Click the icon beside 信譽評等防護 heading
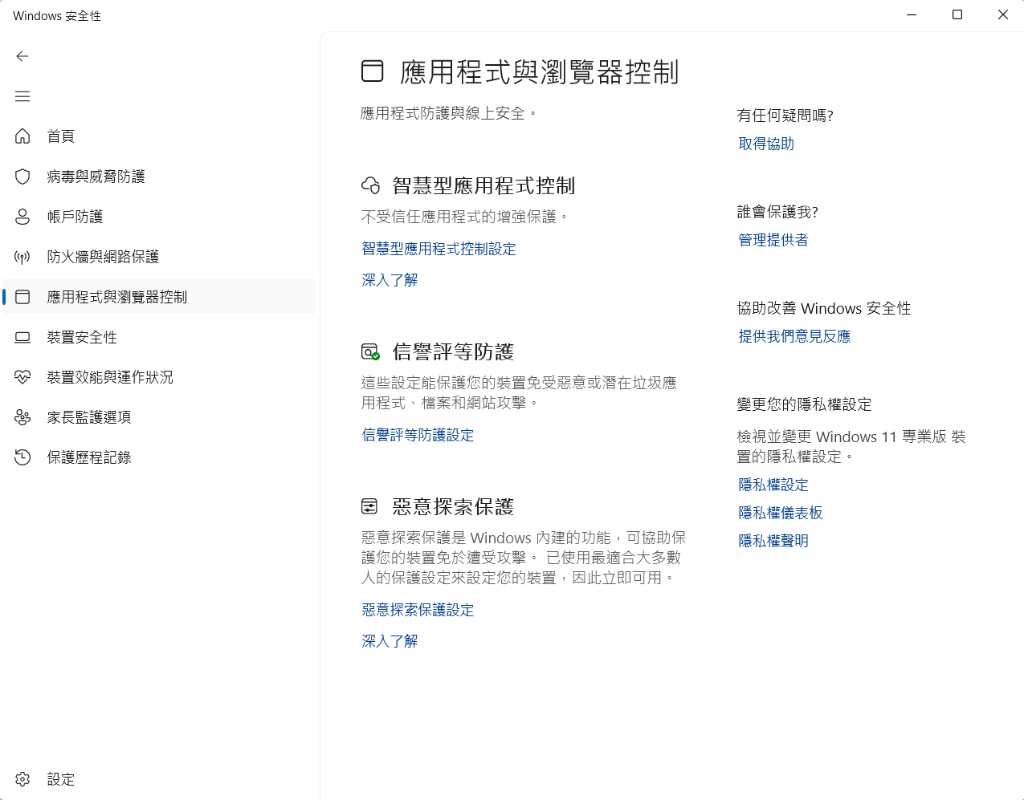The image size is (1024, 800). 370,353
